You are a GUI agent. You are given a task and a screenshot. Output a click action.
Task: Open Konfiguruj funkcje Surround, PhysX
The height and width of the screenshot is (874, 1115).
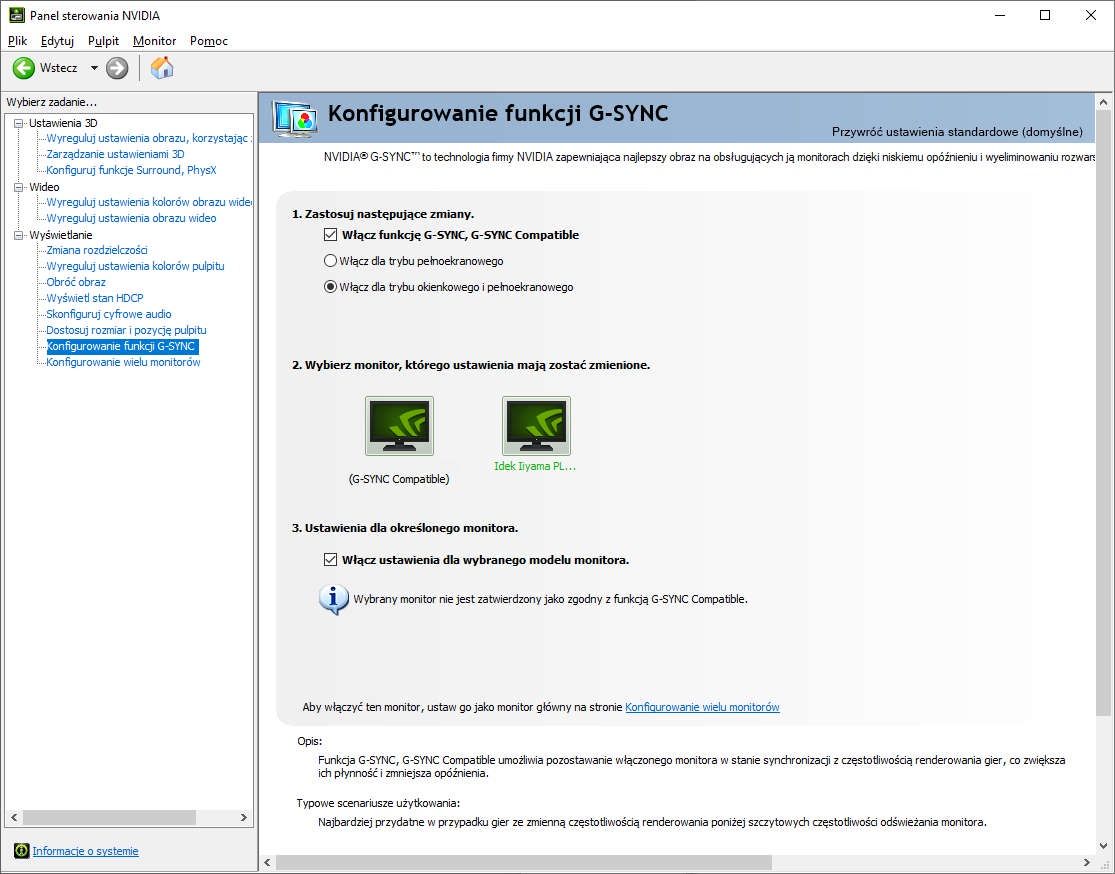point(132,170)
